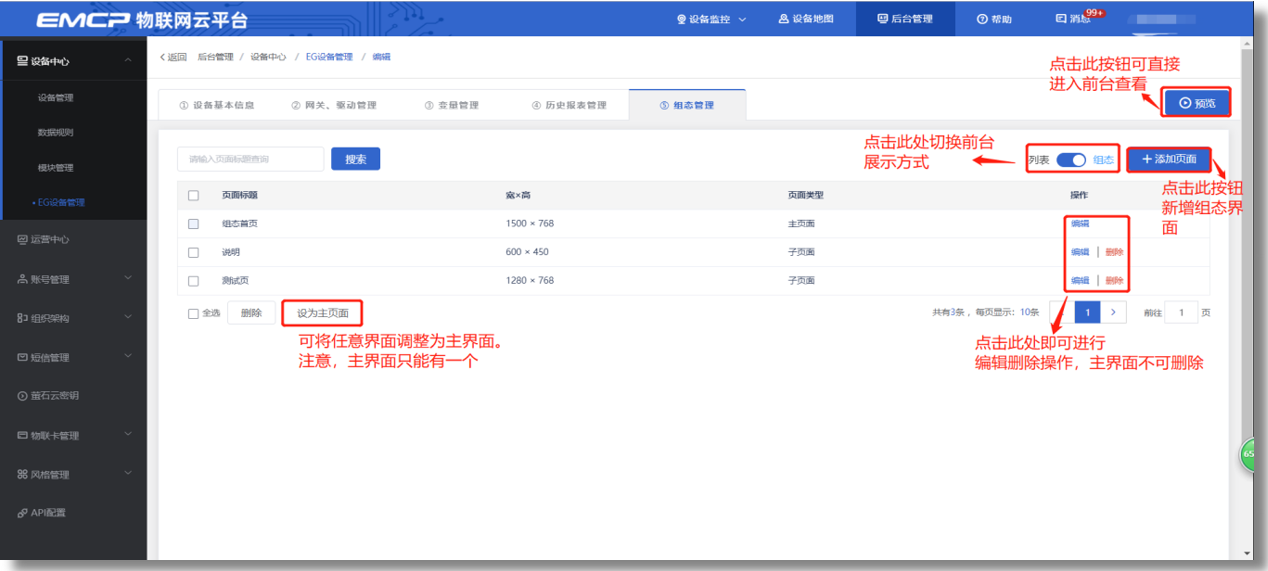The height and width of the screenshot is (571, 1268).
Task: Tick the checkbox for 测试页 row
Action: pos(194,281)
